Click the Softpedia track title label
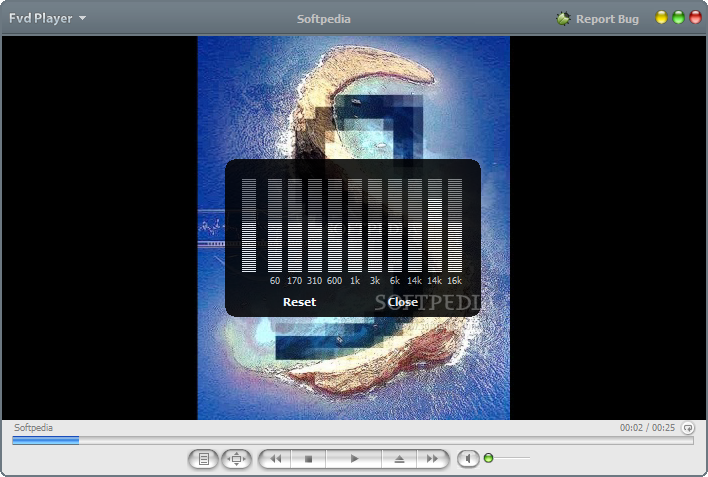Viewport: 708px width, 477px height. point(33,427)
